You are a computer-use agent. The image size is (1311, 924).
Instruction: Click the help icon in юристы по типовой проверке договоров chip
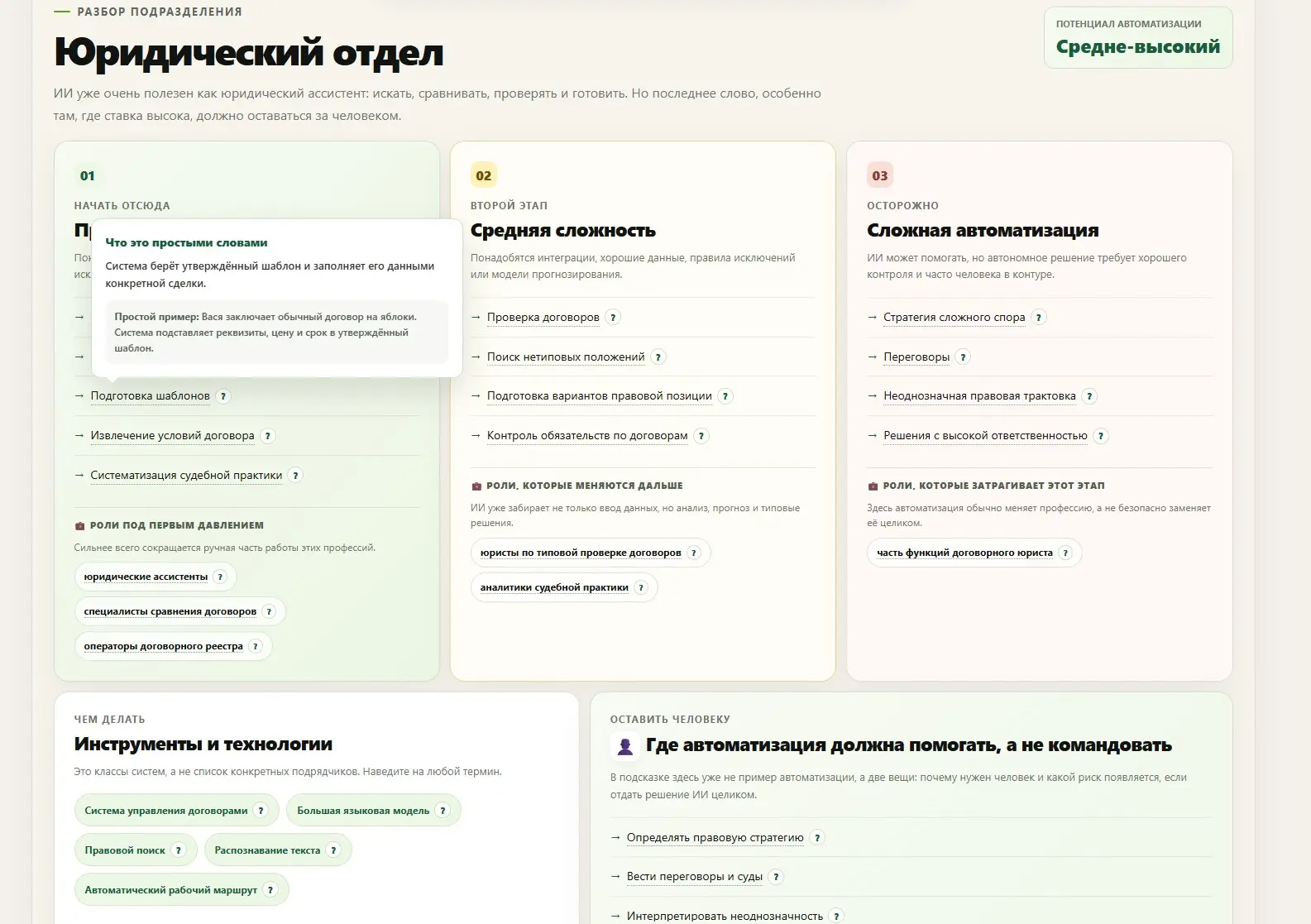coord(694,553)
